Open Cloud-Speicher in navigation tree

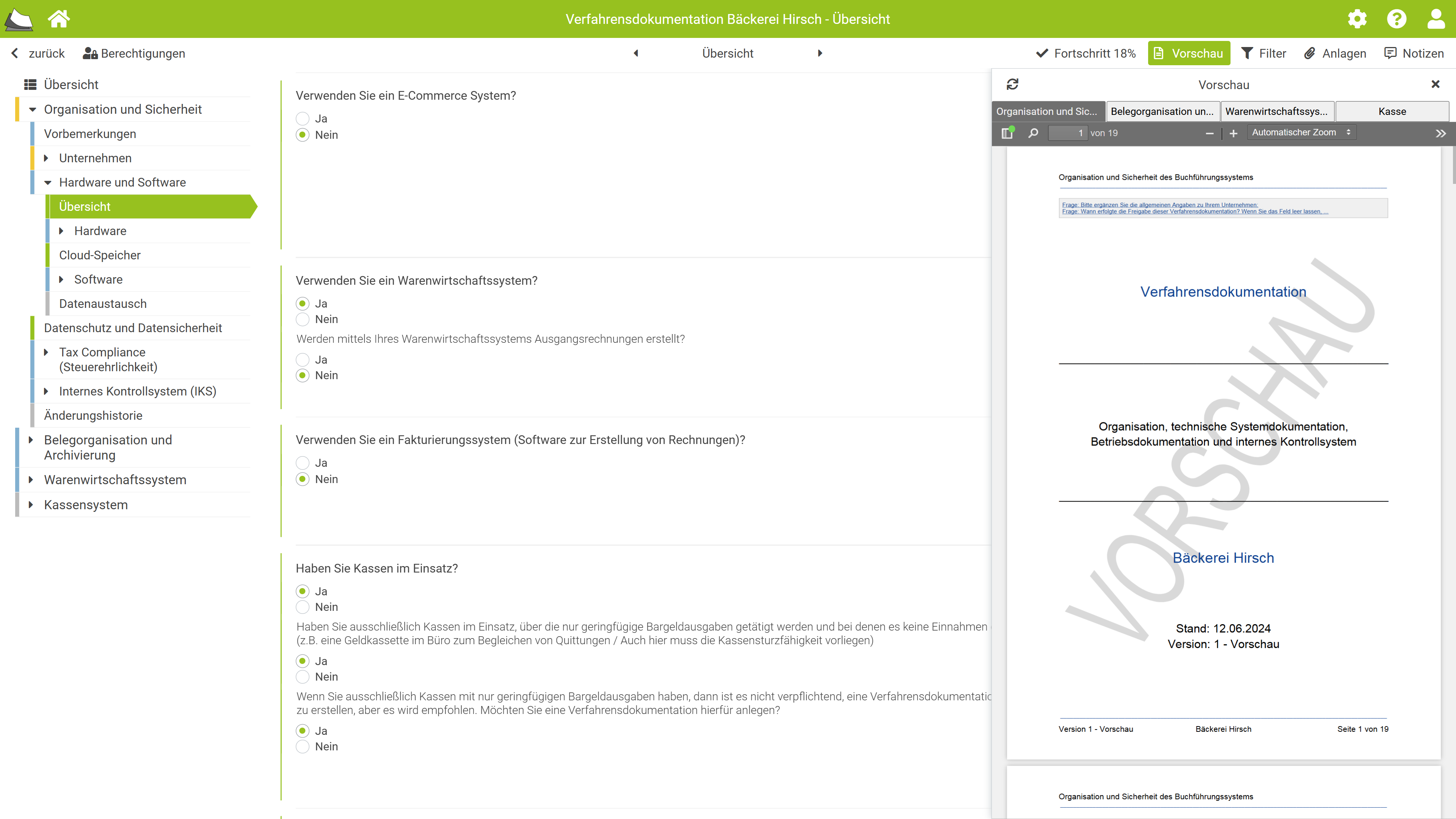point(99,256)
